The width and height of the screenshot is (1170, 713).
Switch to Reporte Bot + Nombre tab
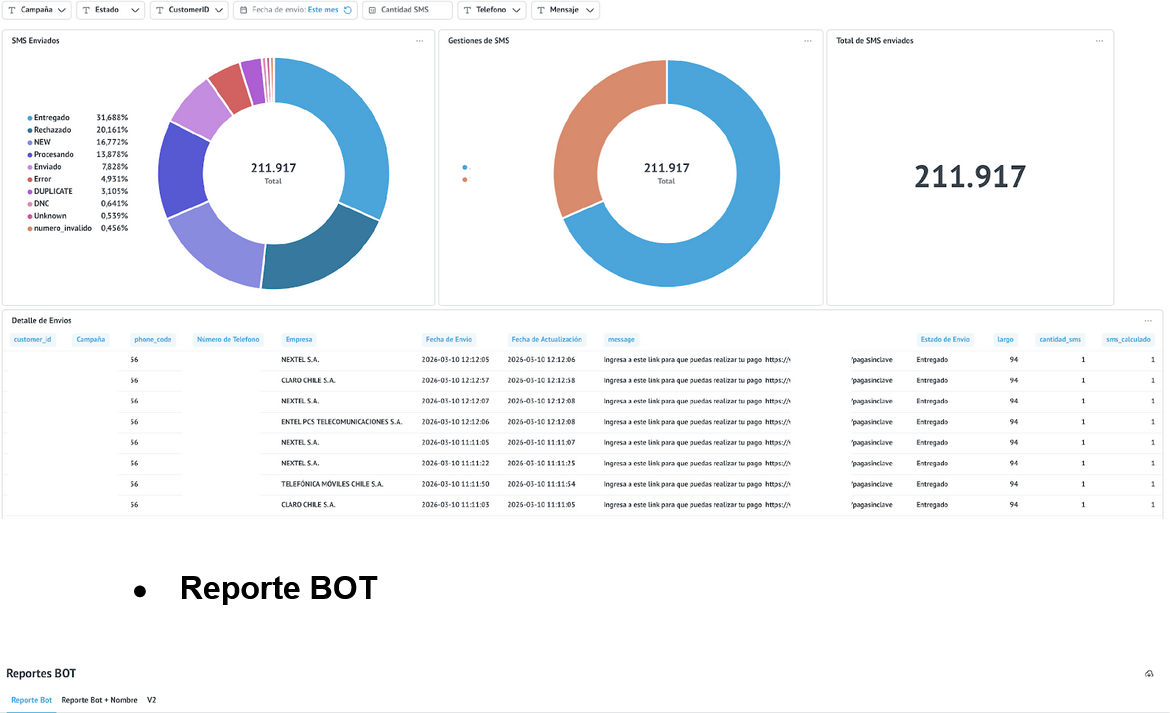[100, 700]
